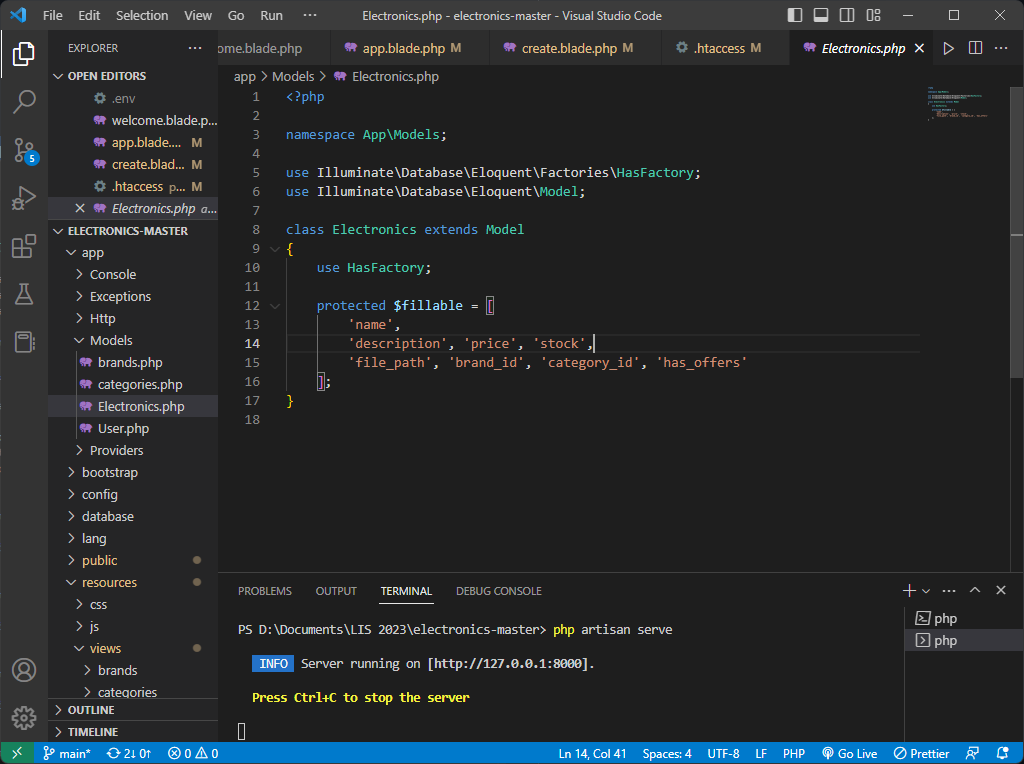The width and height of the screenshot is (1024, 764).
Task: Open Run and Debug view
Action: [x=24, y=198]
